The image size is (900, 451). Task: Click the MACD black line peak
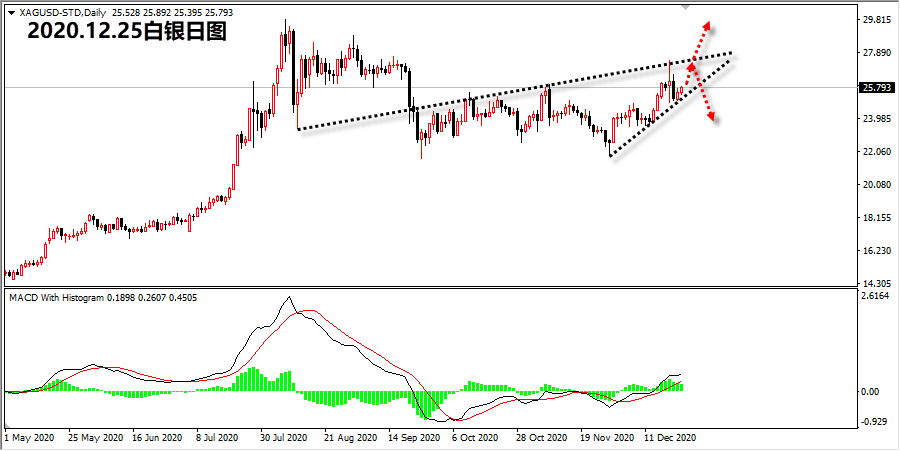pos(289,297)
